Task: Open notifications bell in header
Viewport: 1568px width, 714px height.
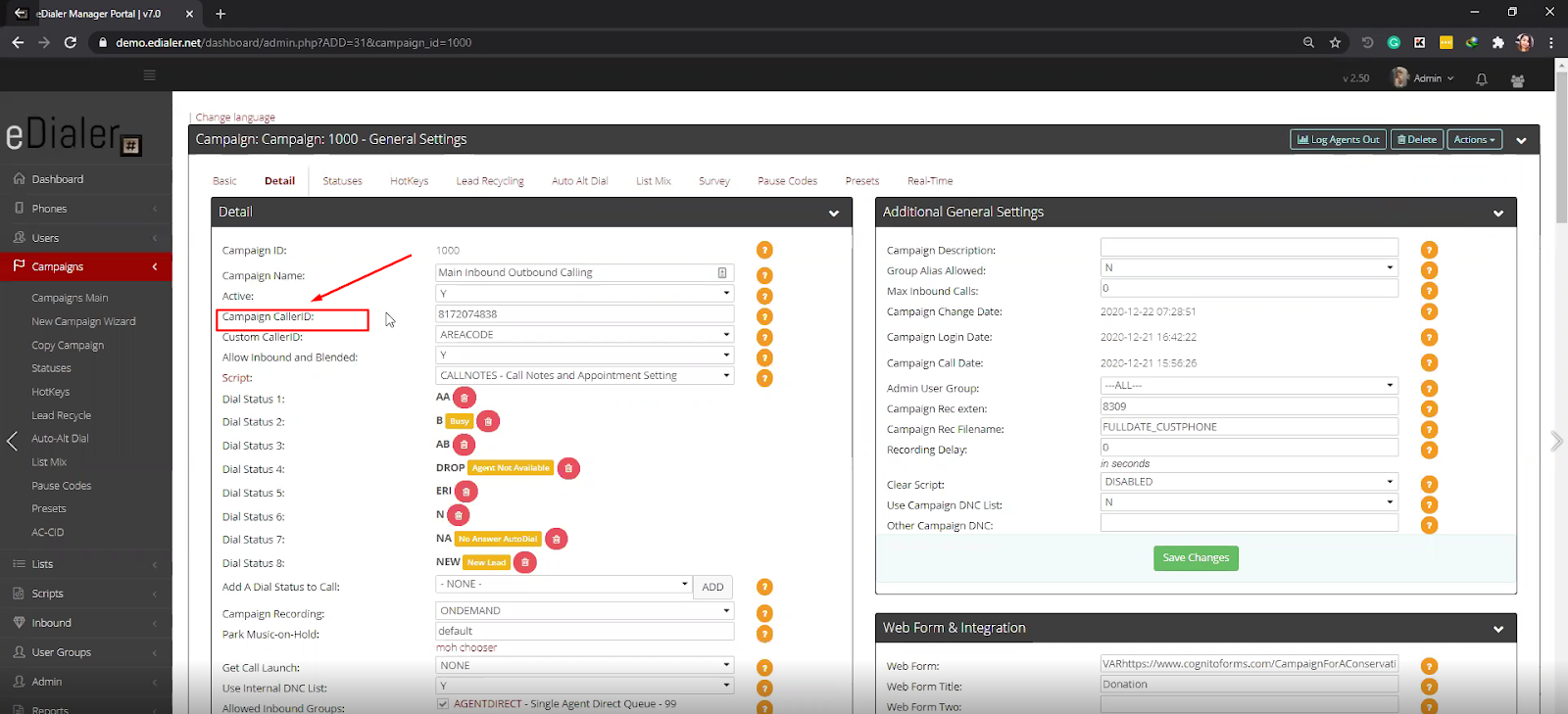Action: (x=1482, y=79)
